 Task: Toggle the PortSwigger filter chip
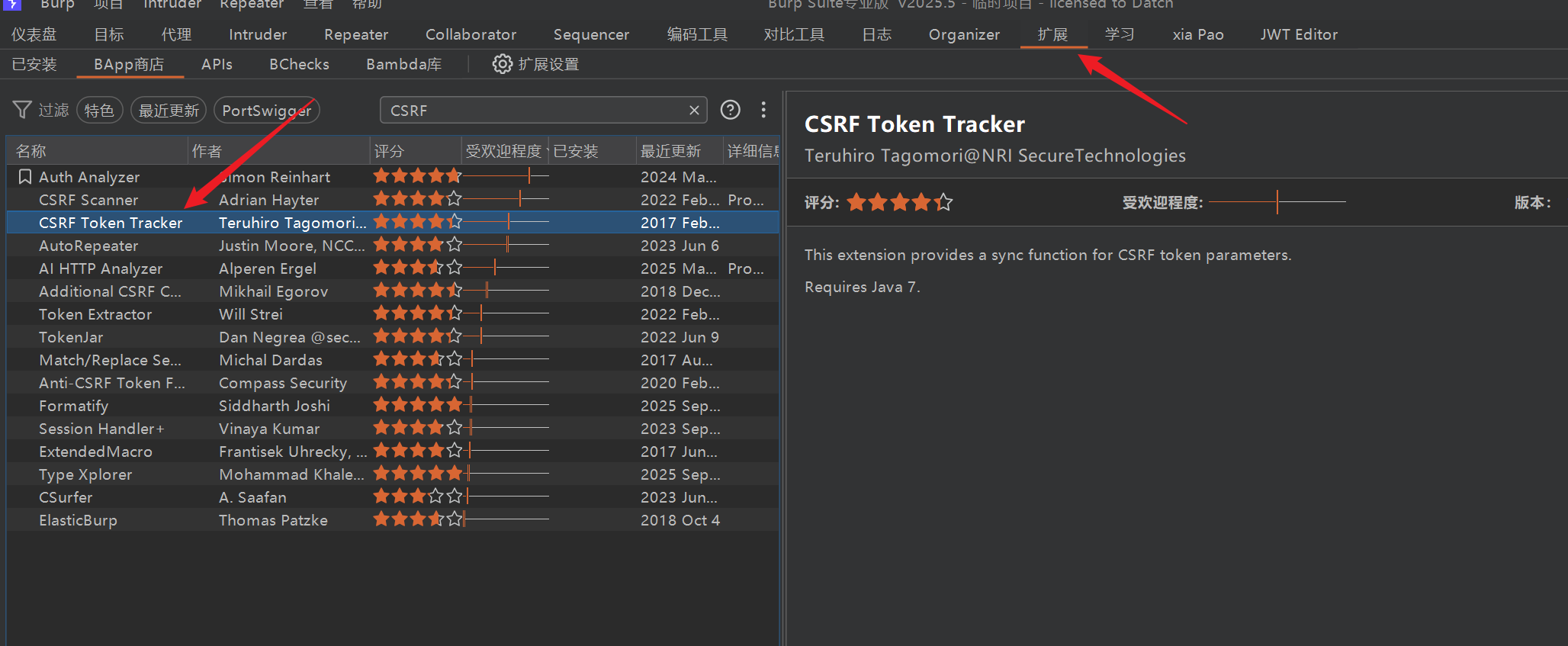tap(266, 111)
